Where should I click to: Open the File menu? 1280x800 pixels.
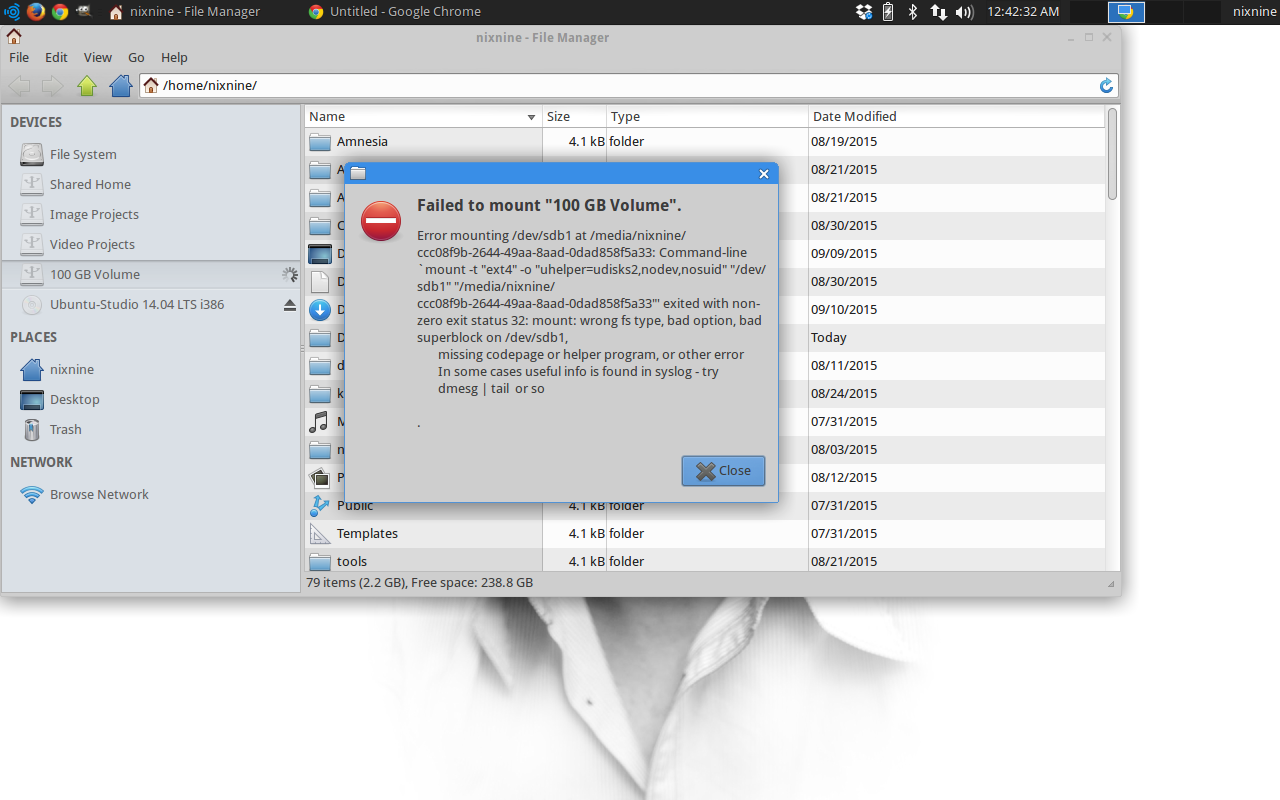pos(19,58)
